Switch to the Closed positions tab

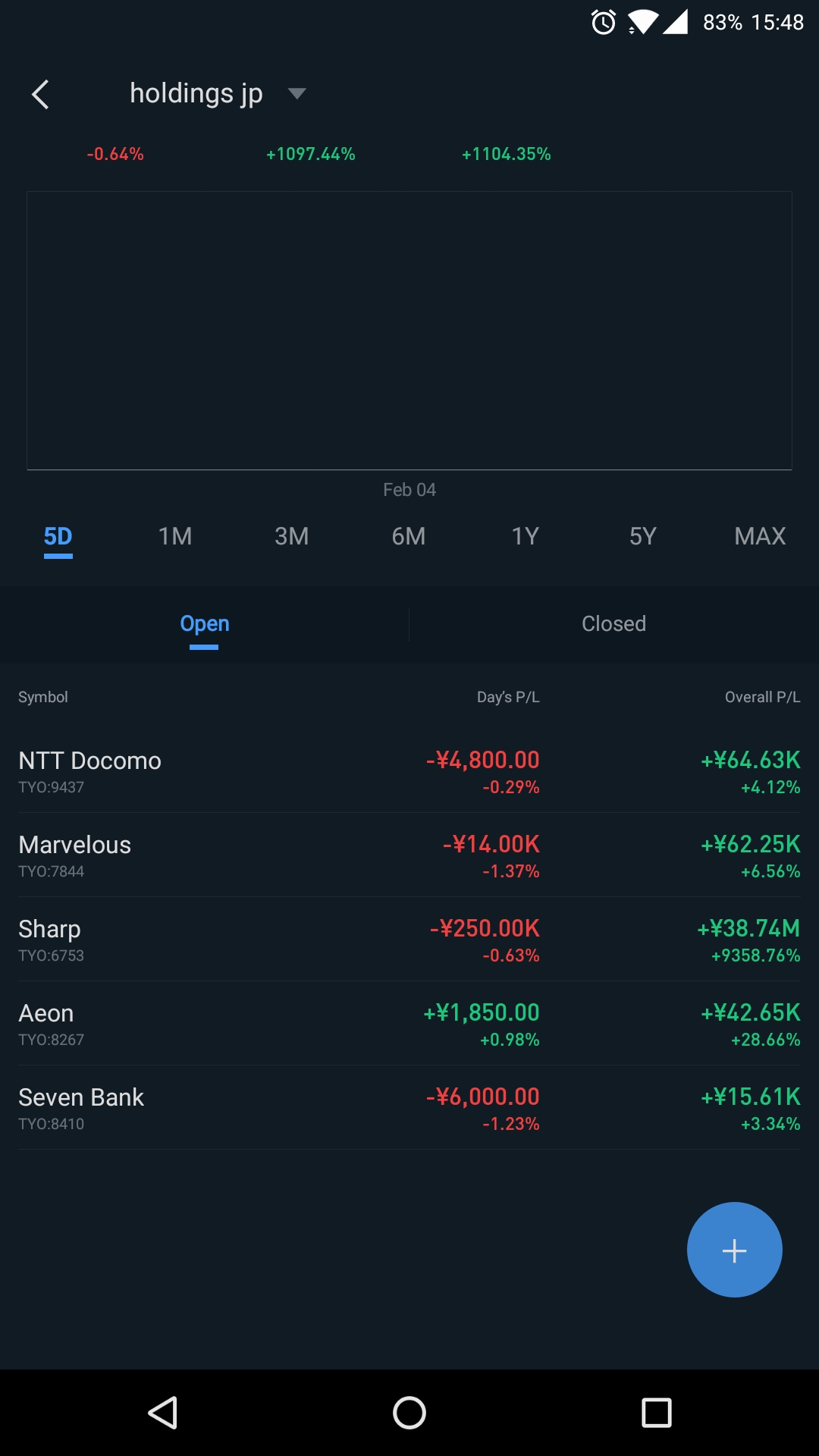(613, 624)
